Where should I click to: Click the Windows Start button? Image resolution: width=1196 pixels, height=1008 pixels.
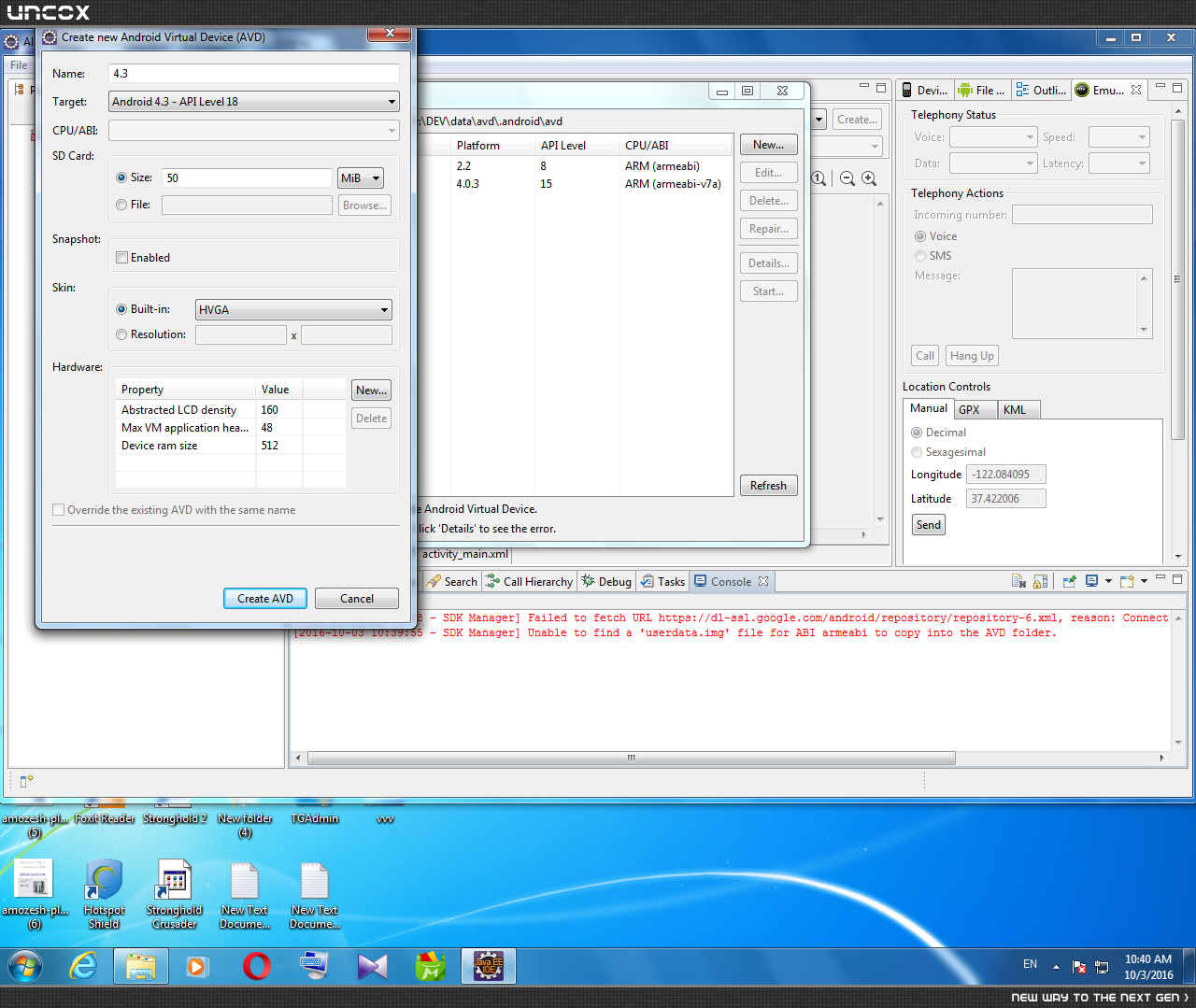tap(25, 966)
